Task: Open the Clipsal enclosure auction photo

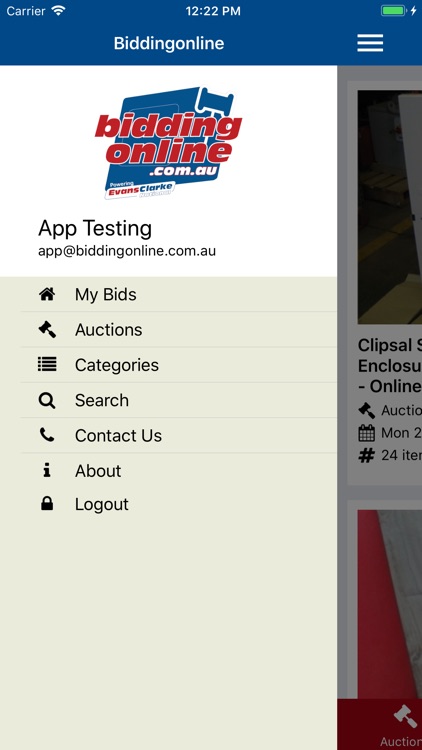Action: tap(390, 207)
